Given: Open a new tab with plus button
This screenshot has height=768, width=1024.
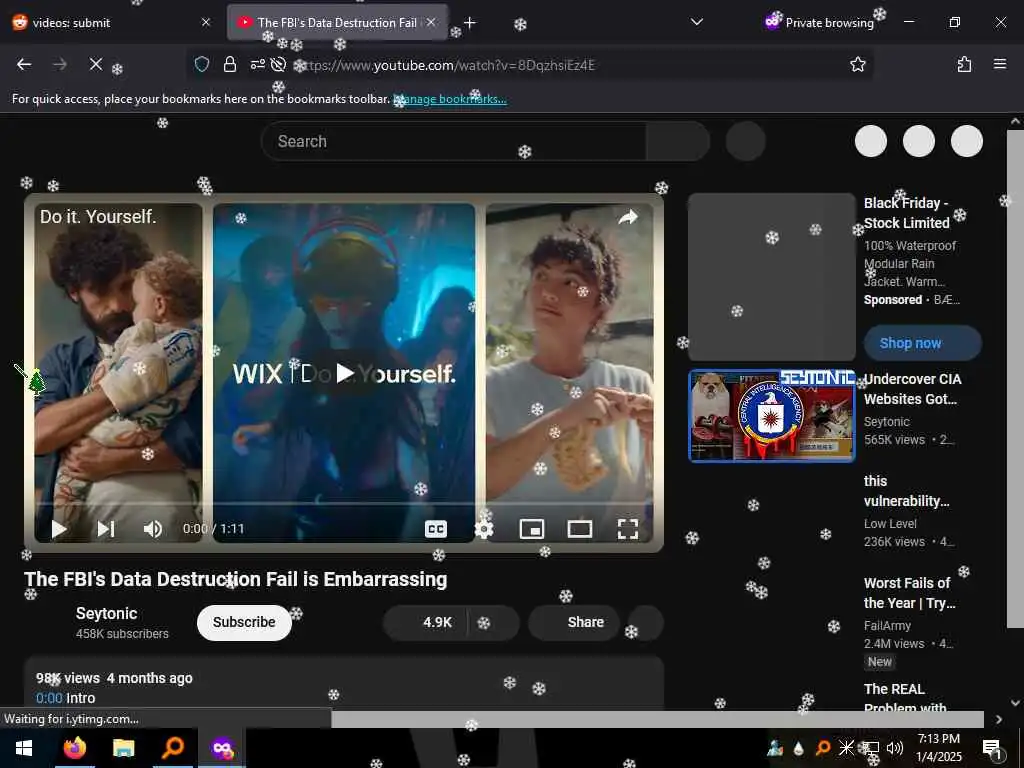Looking at the screenshot, I should coord(470,23).
